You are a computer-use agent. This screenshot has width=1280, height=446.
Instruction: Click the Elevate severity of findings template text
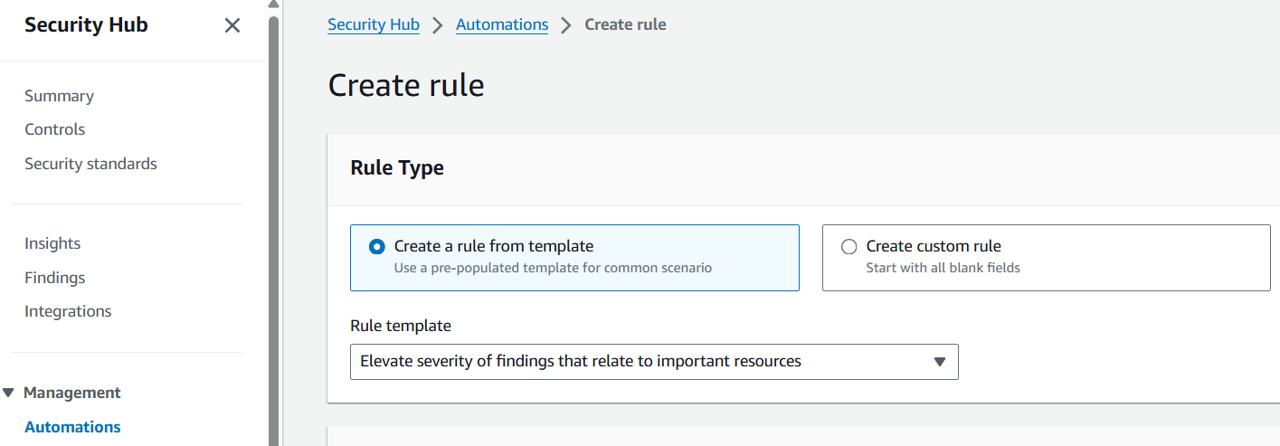tap(580, 362)
